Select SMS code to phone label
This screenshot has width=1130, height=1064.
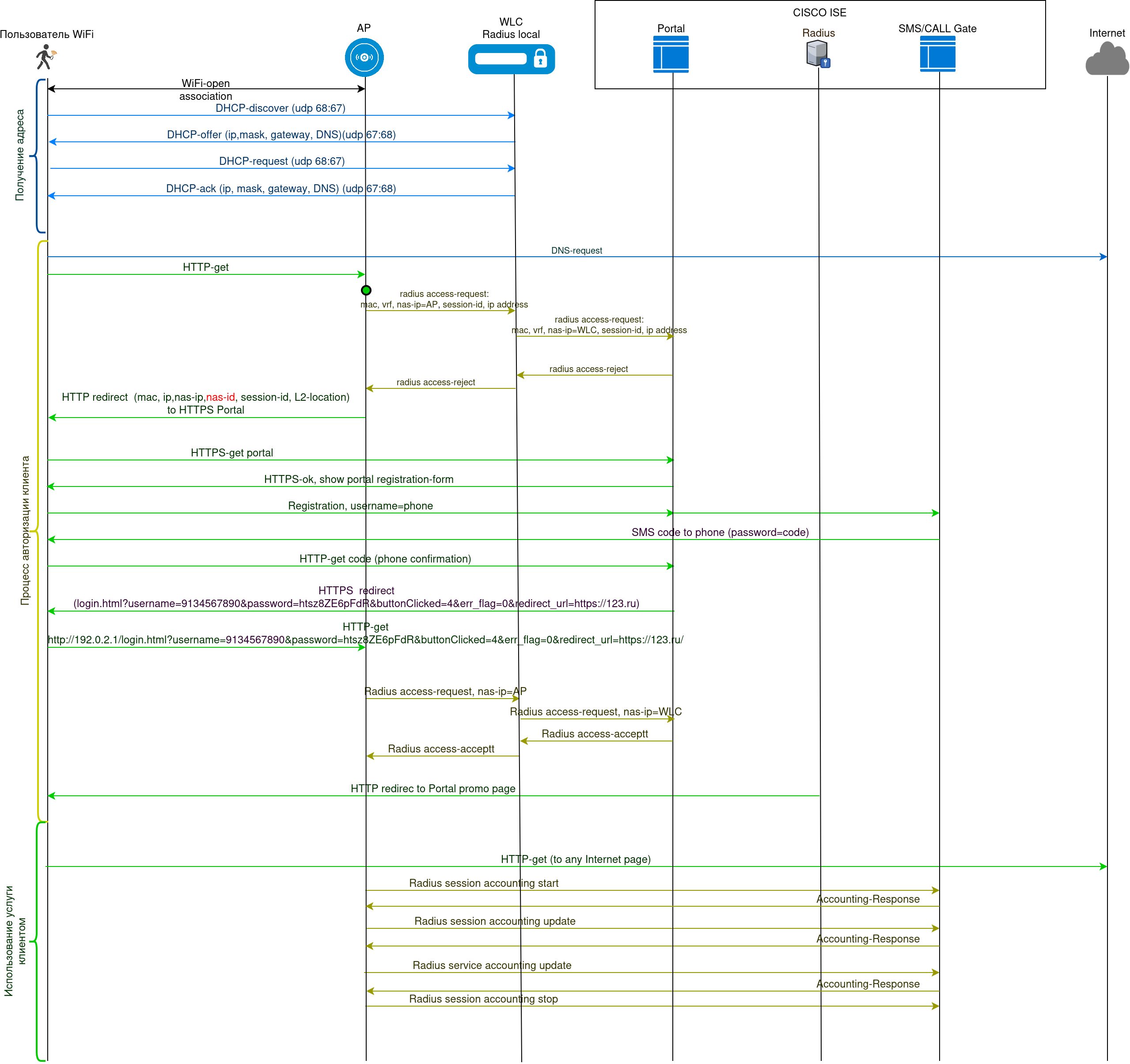[720, 532]
